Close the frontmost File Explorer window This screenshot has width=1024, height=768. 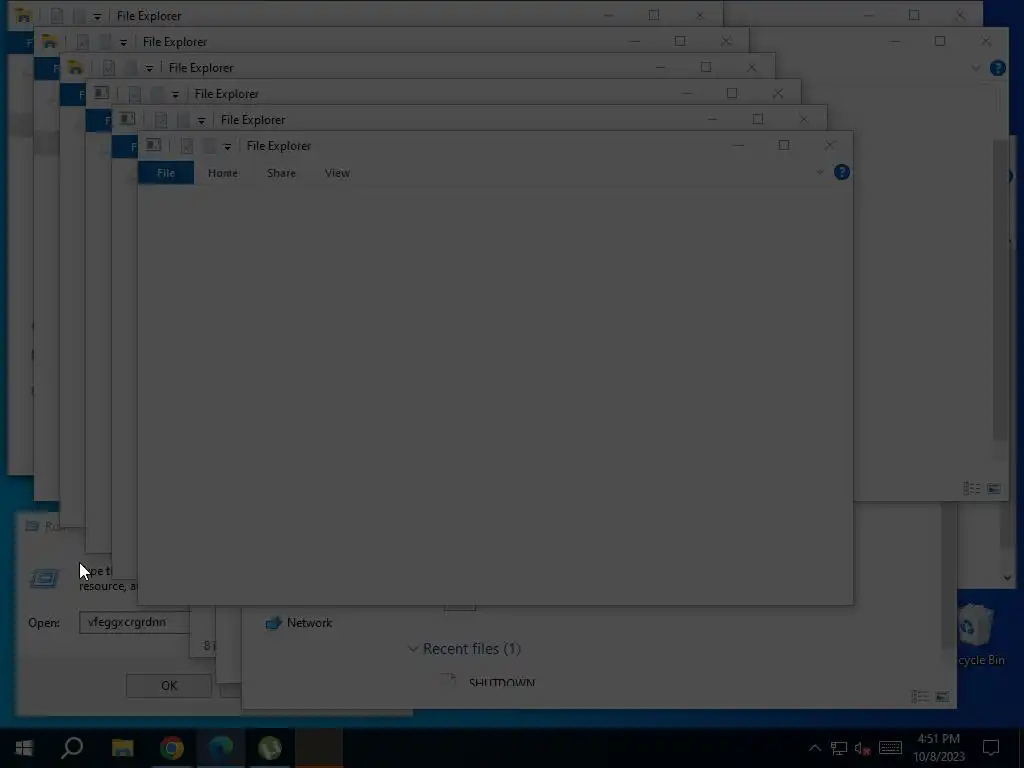829,145
